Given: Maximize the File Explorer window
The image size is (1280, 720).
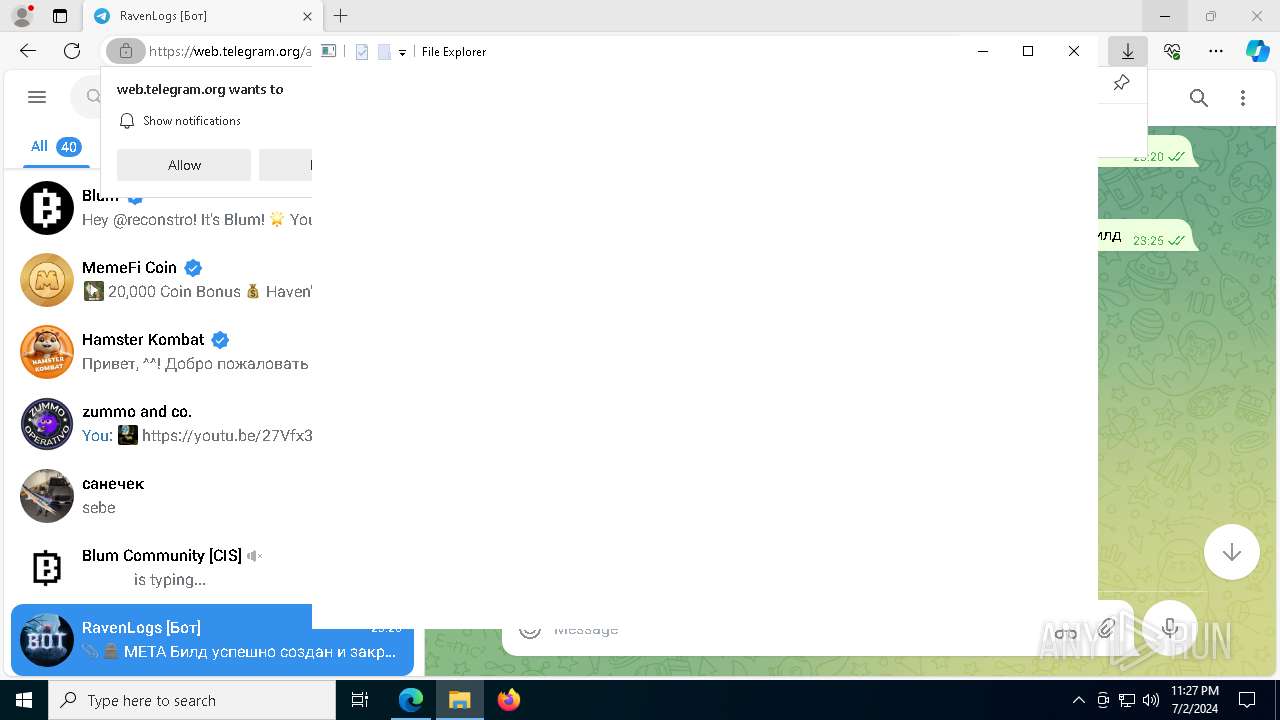Looking at the screenshot, I should point(1028,51).
